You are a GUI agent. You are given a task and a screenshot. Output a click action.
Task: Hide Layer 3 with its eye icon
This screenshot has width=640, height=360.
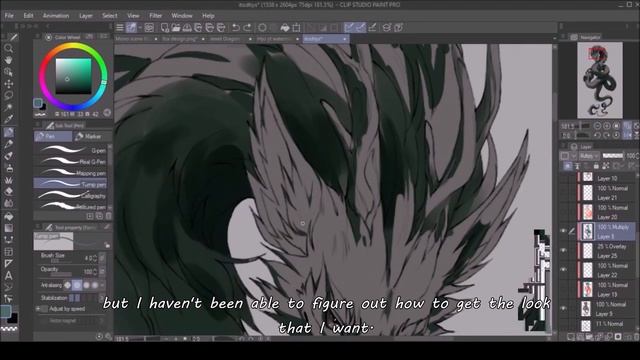click(563, 231)
